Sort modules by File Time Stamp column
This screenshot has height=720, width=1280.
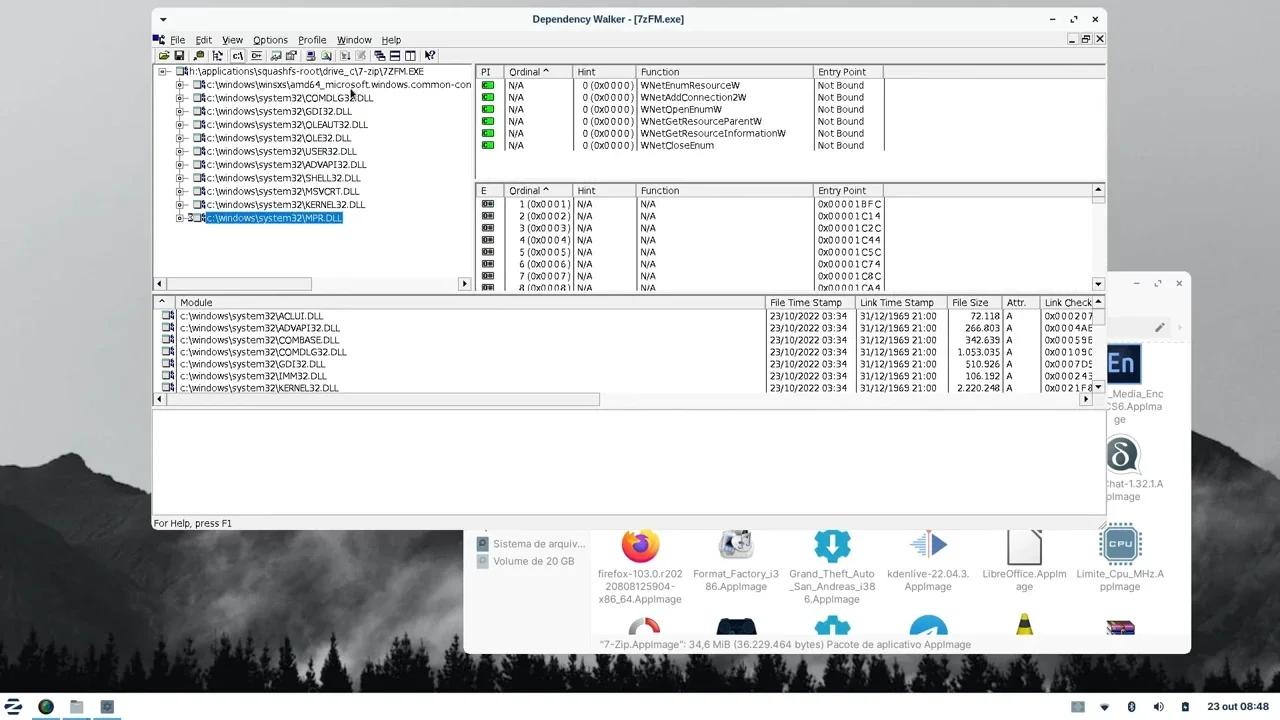806,302
